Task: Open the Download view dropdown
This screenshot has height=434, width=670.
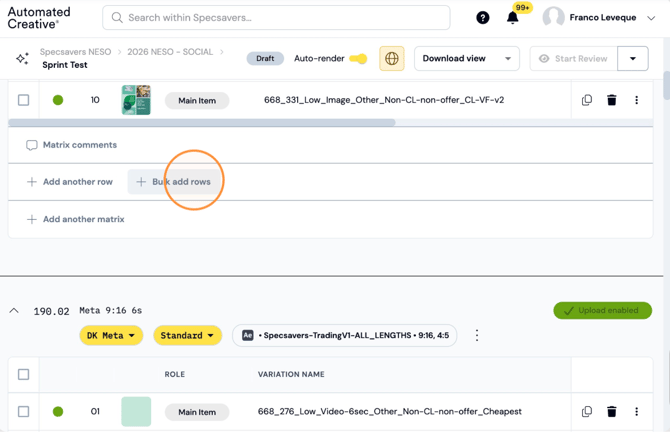Action: [467, 59]
